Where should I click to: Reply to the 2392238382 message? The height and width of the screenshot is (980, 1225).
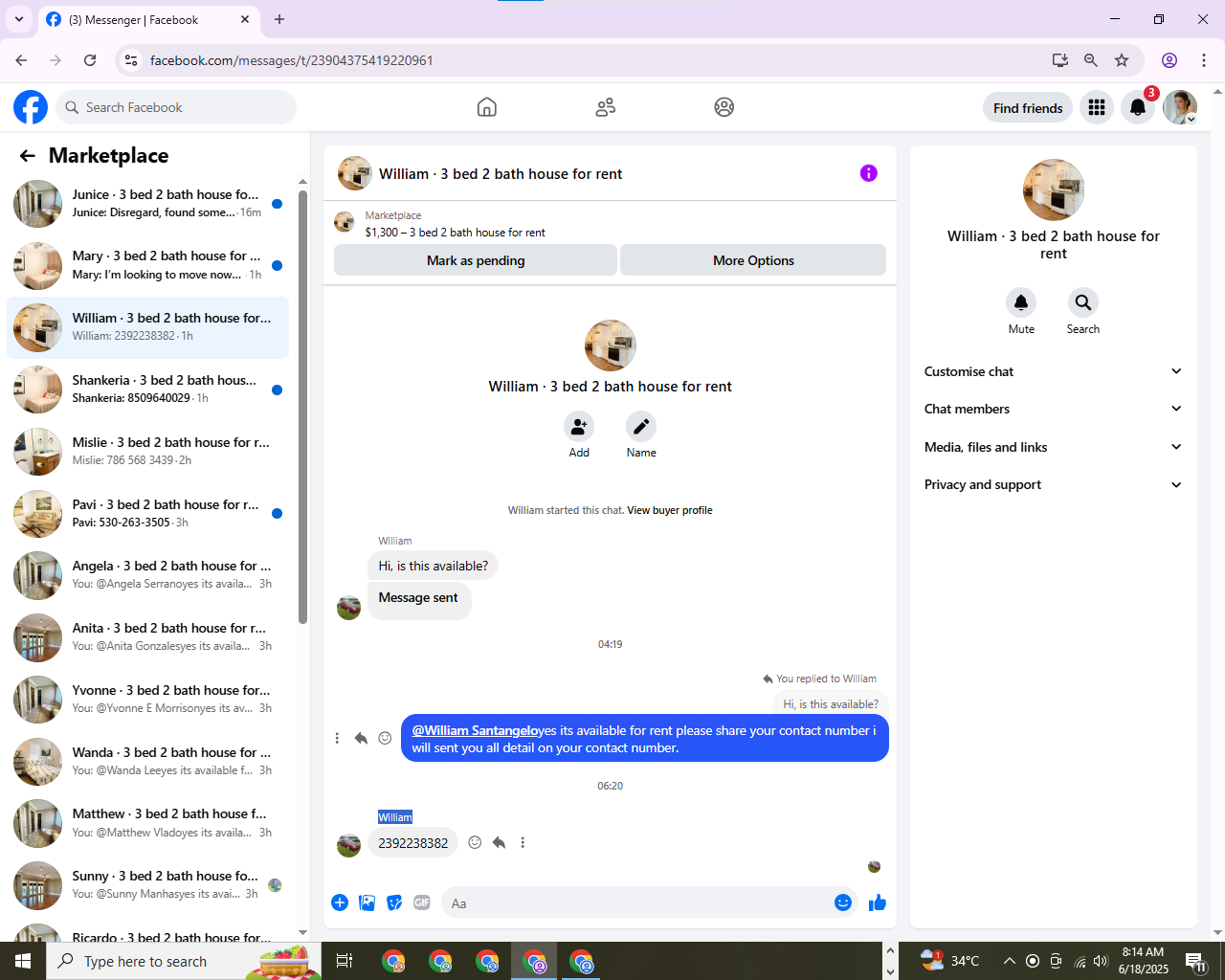(x=499, y=843)
